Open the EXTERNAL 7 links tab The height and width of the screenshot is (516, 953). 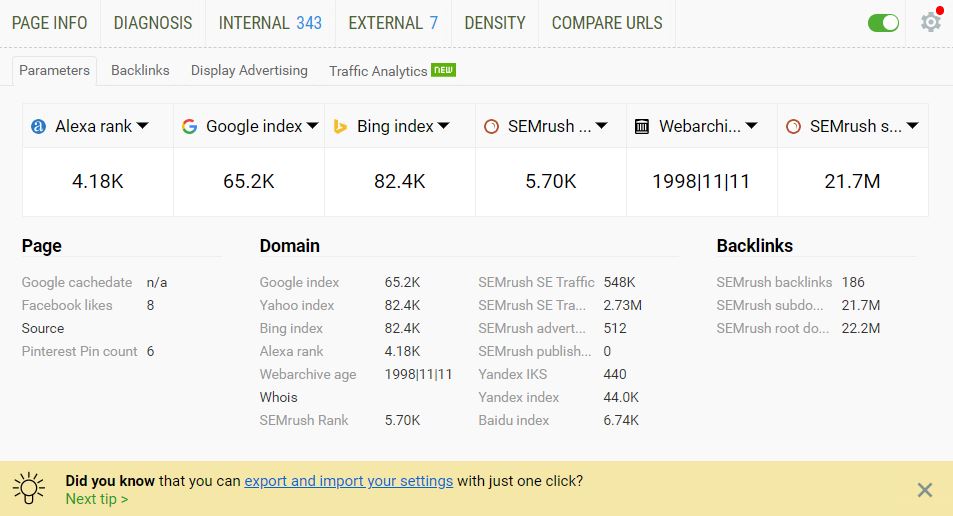coord(393,23)
